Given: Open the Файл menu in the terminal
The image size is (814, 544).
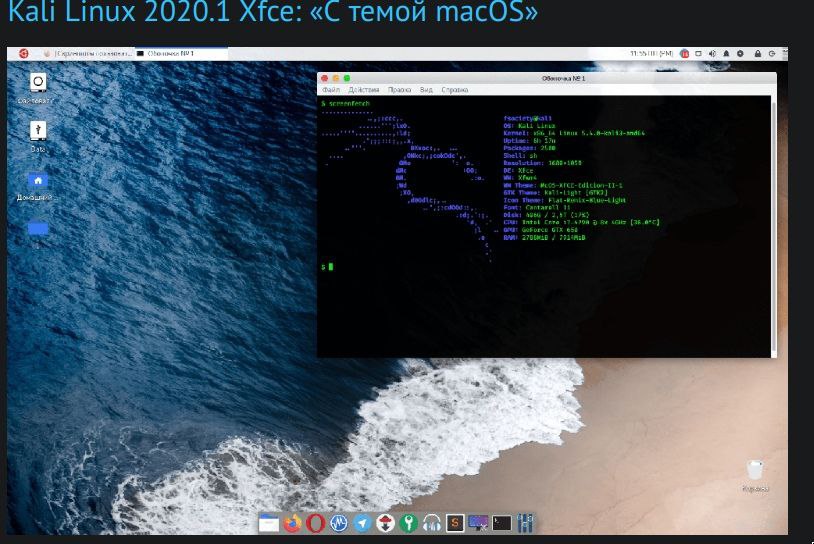Looking at the screenshot, I should 331,90.
